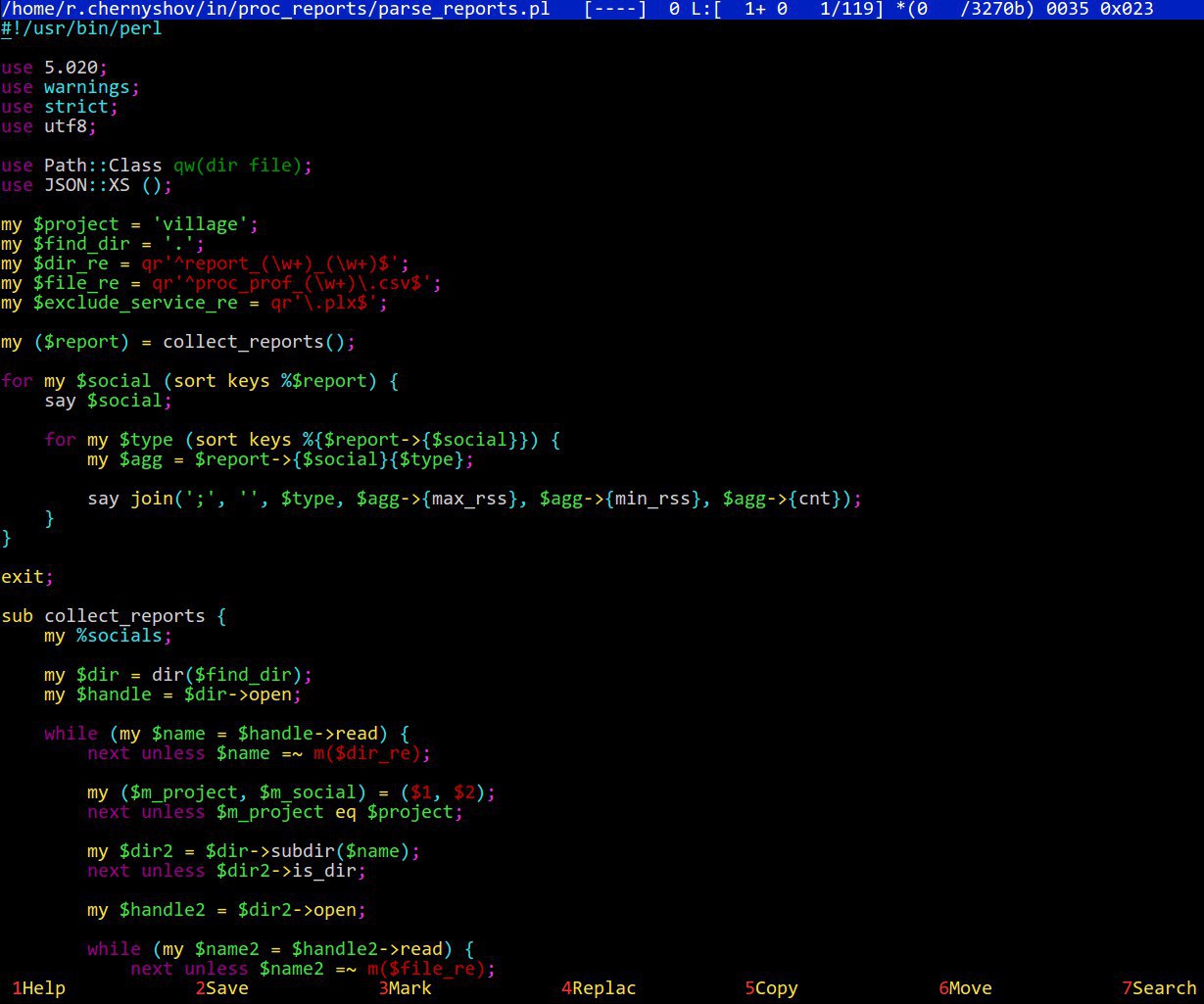This screenshot has height=1004, width=1204.
Task: Click the 'my $dir = dir($find_dir);' line
Action: coord(178,675)
